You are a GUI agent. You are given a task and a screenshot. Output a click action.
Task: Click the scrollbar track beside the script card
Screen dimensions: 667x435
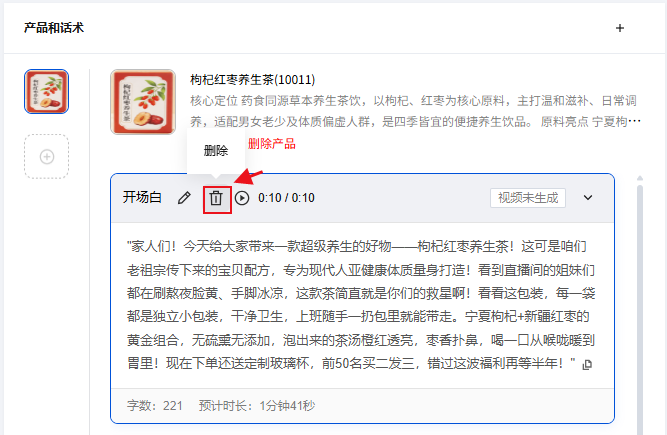click(x=640, y=306)
